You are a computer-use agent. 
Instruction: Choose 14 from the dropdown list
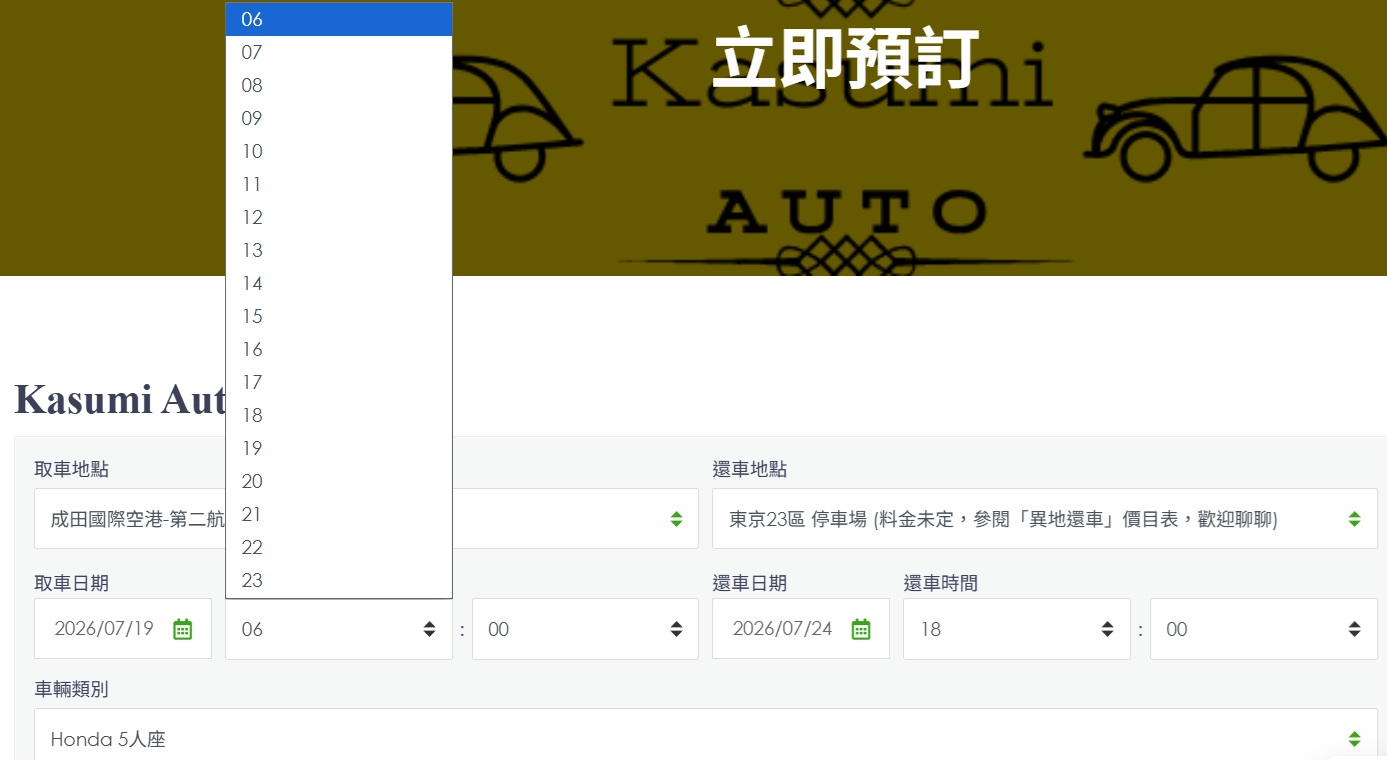(339, 283)
